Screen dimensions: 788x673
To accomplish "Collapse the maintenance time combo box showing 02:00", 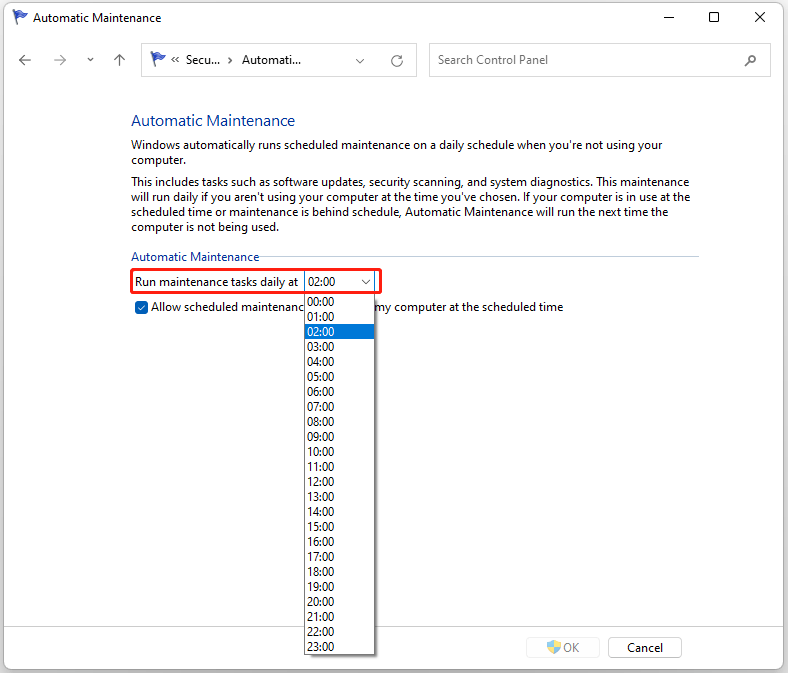I will tap(340, 282).
